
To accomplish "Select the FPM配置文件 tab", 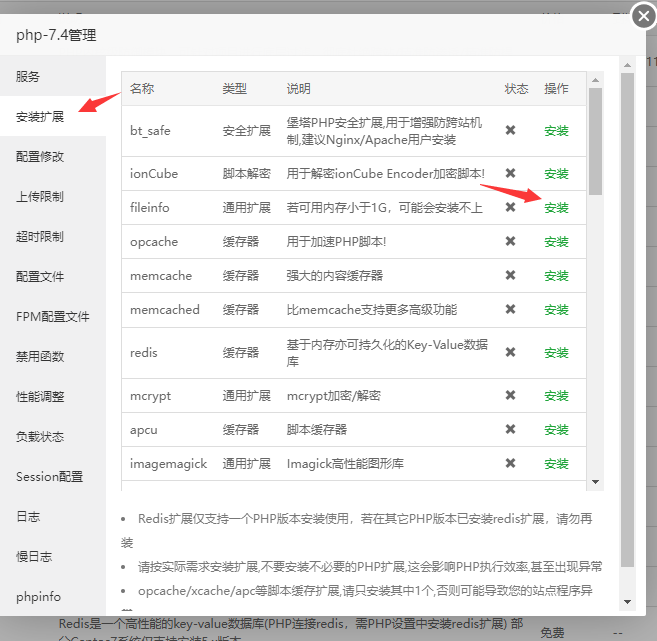I will point(53,316).
